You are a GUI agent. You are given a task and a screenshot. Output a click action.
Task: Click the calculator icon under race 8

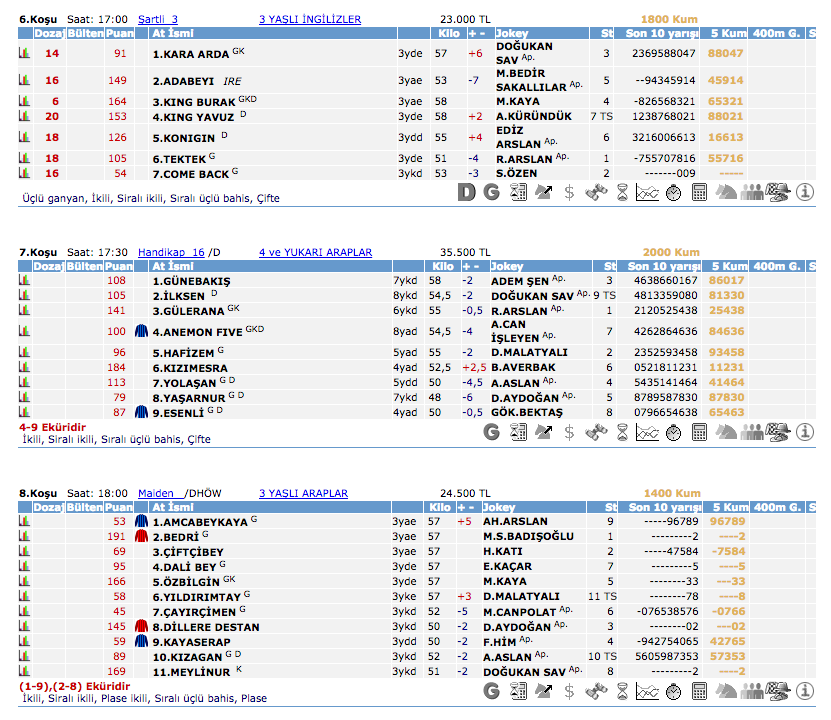click(699, 692)
